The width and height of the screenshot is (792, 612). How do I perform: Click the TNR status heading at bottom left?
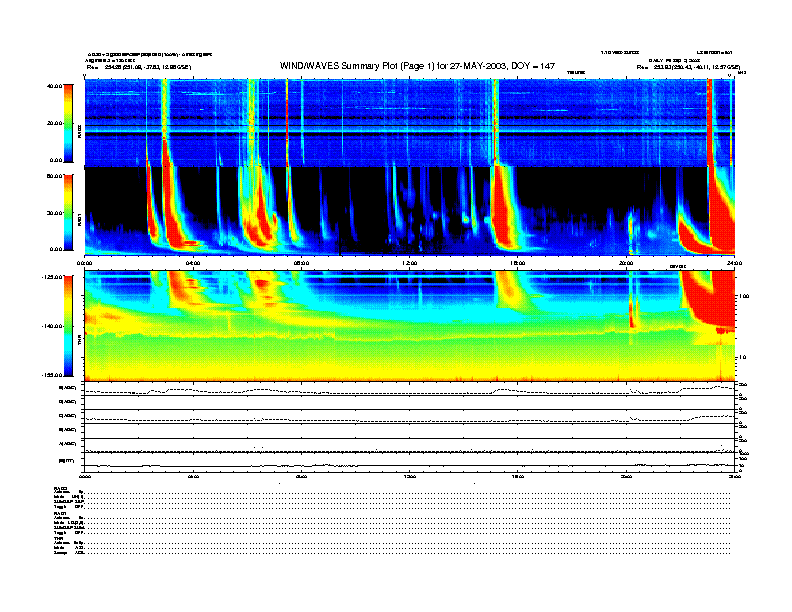tap(58, 538)
